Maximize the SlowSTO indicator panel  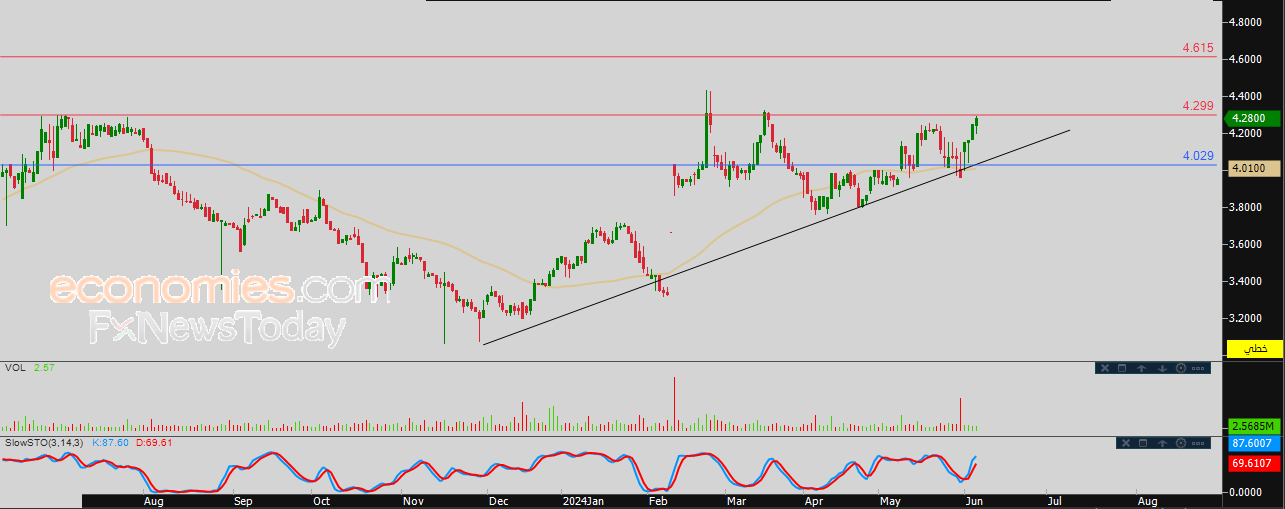1143,443
